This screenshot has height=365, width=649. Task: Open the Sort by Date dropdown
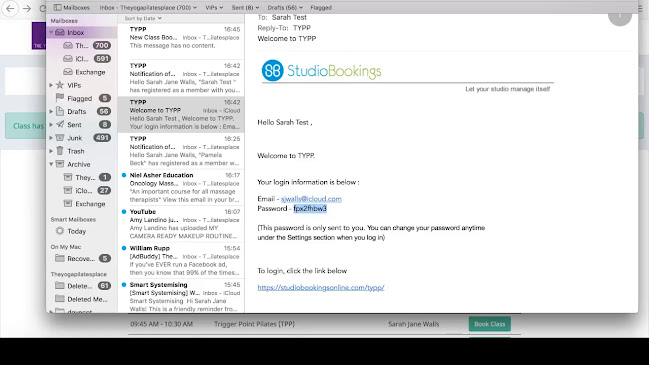tap(143, 19)
